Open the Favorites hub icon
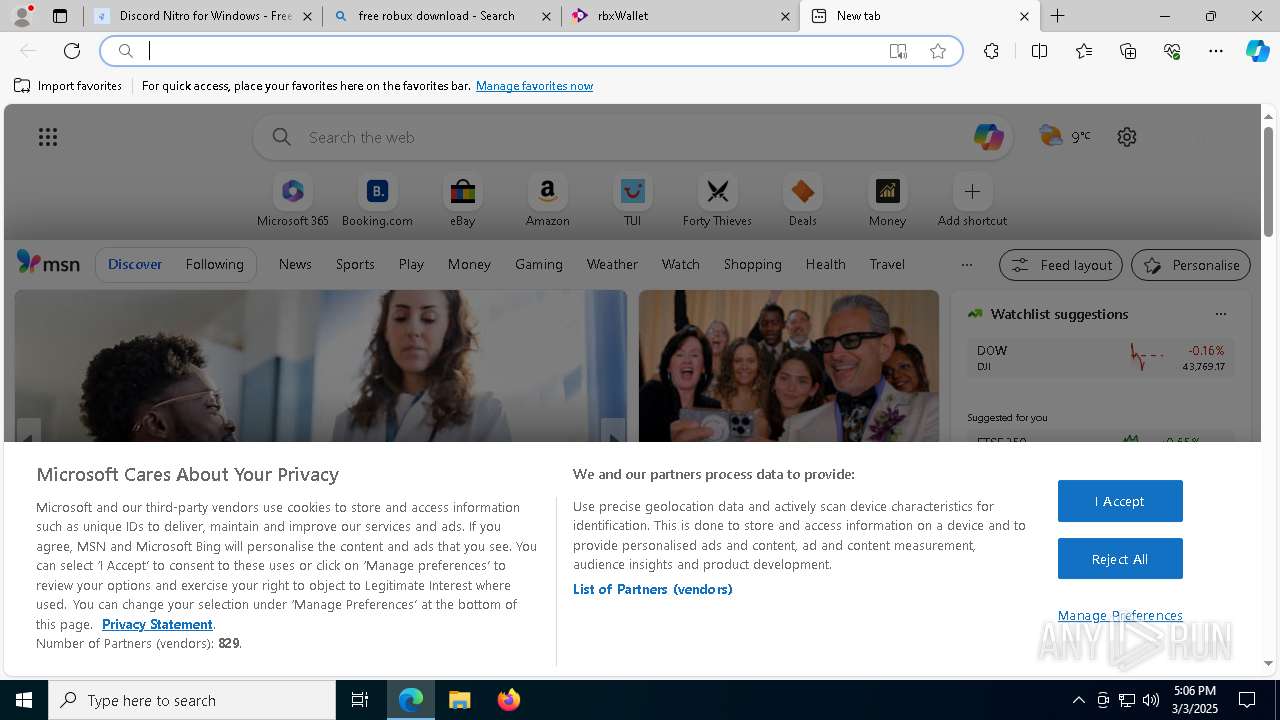The width and height of the screenshot is (1280, 720). [x=1084, y=51]
